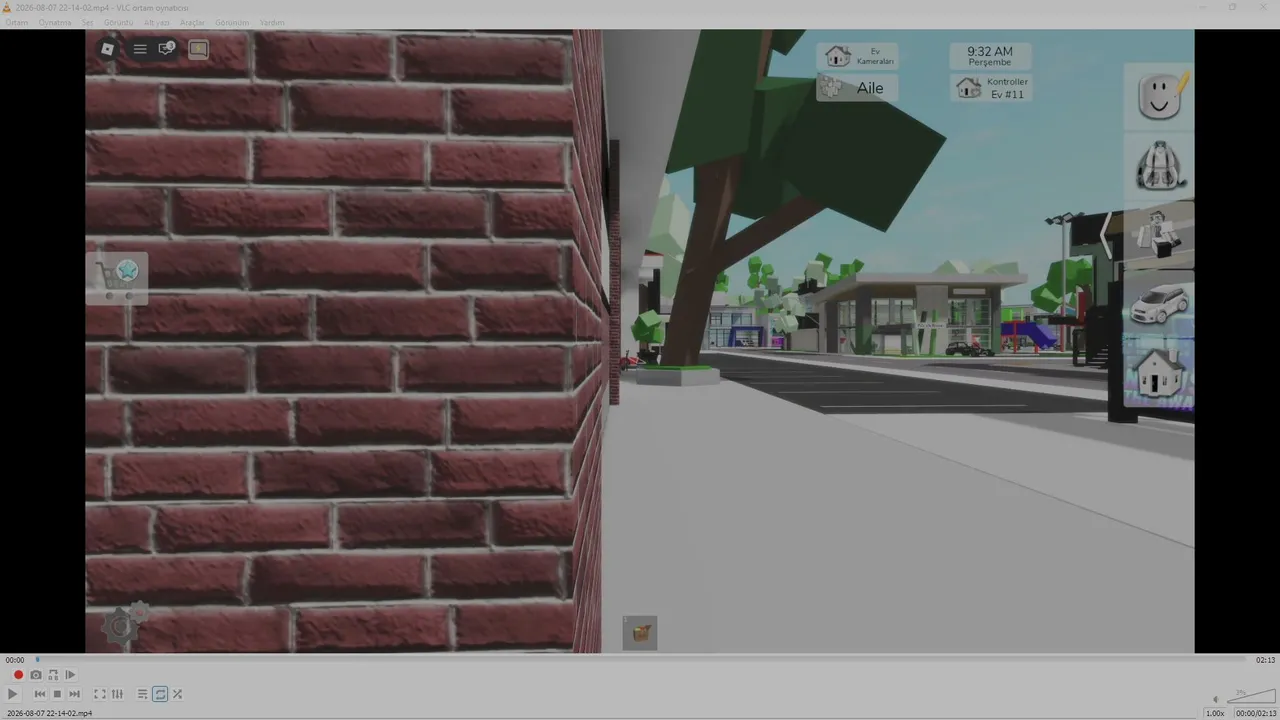
Task: Open the Görünüm menu
Action: click(232, 22)
